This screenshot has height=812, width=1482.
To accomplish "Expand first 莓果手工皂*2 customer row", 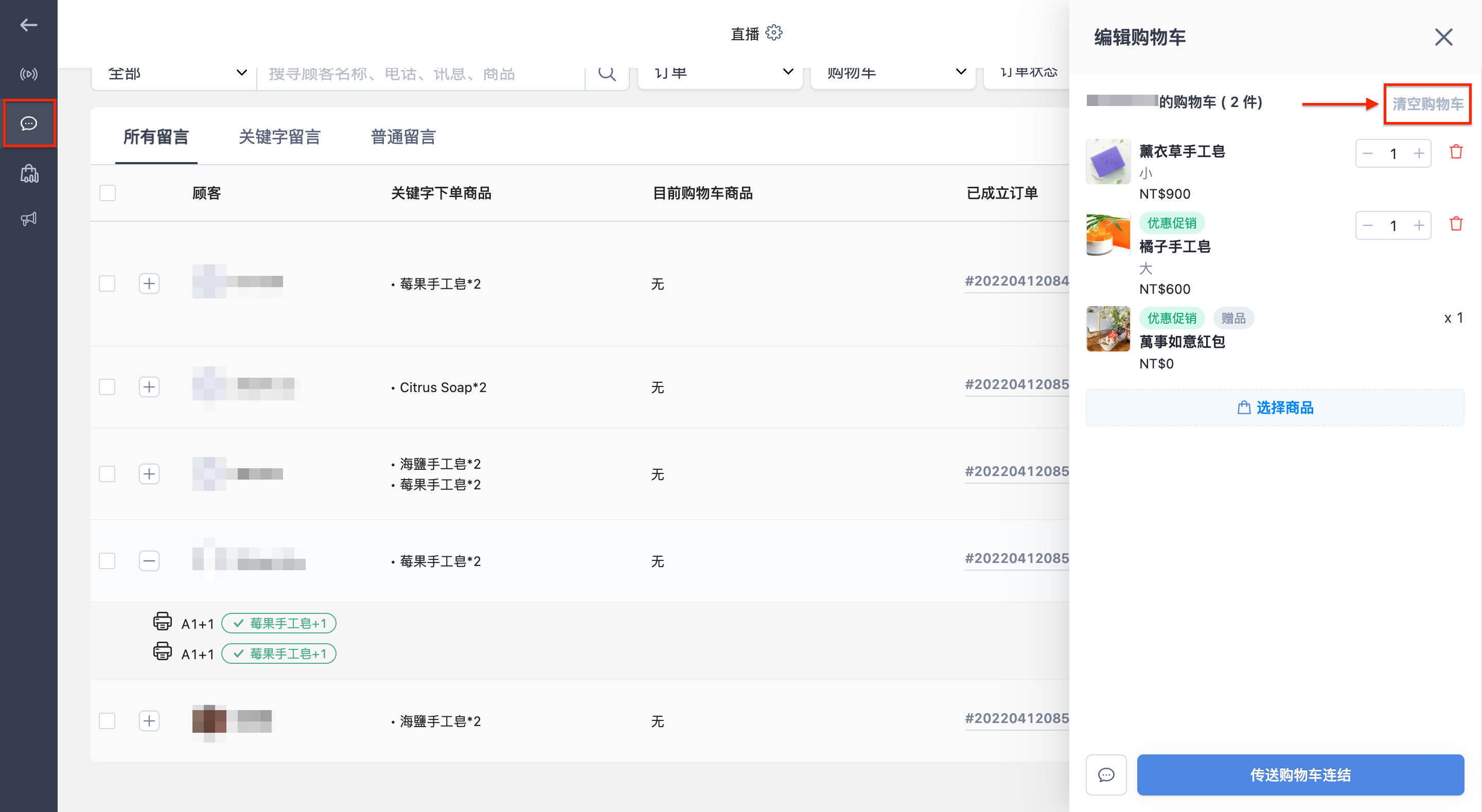I will [150, 284].
